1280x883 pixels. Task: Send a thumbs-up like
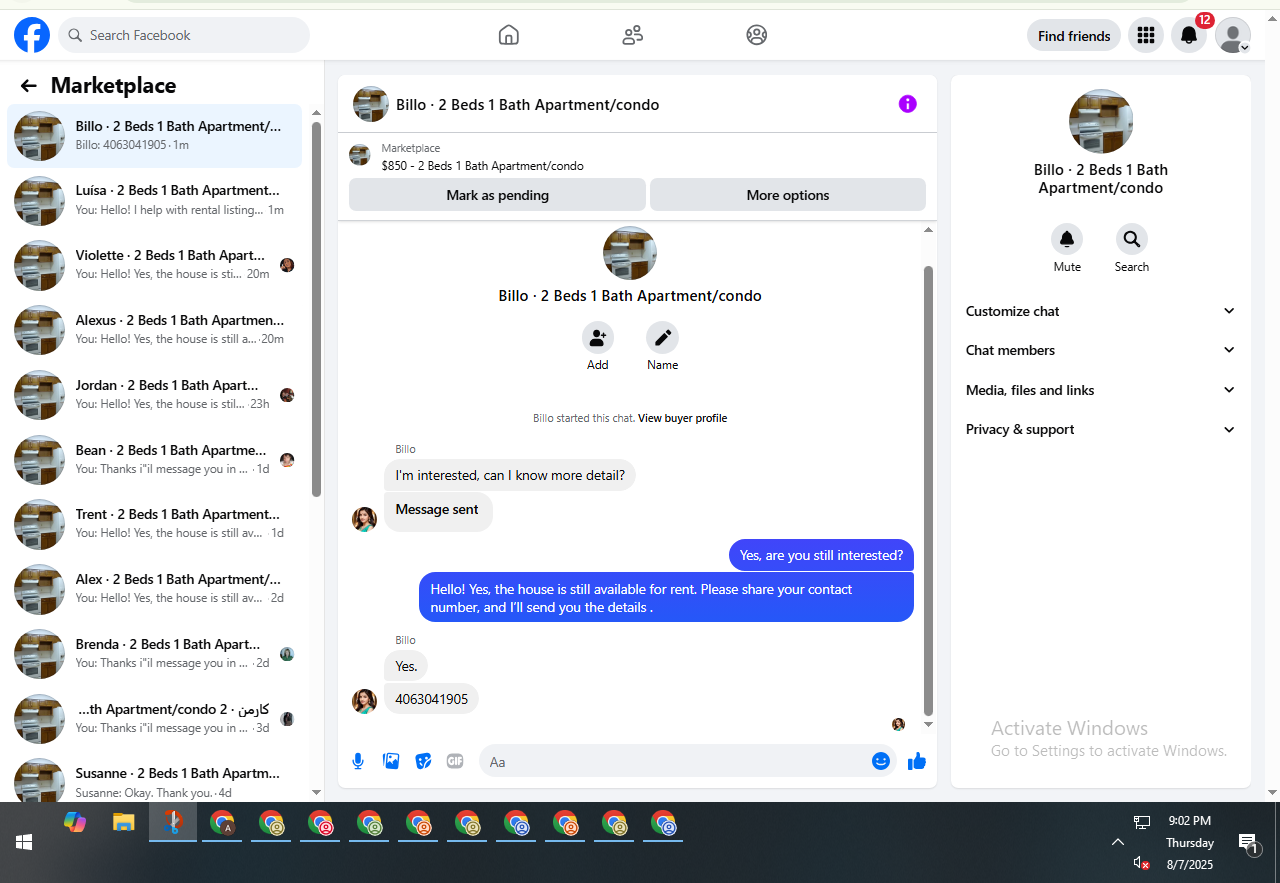click(x=917, y=762)
